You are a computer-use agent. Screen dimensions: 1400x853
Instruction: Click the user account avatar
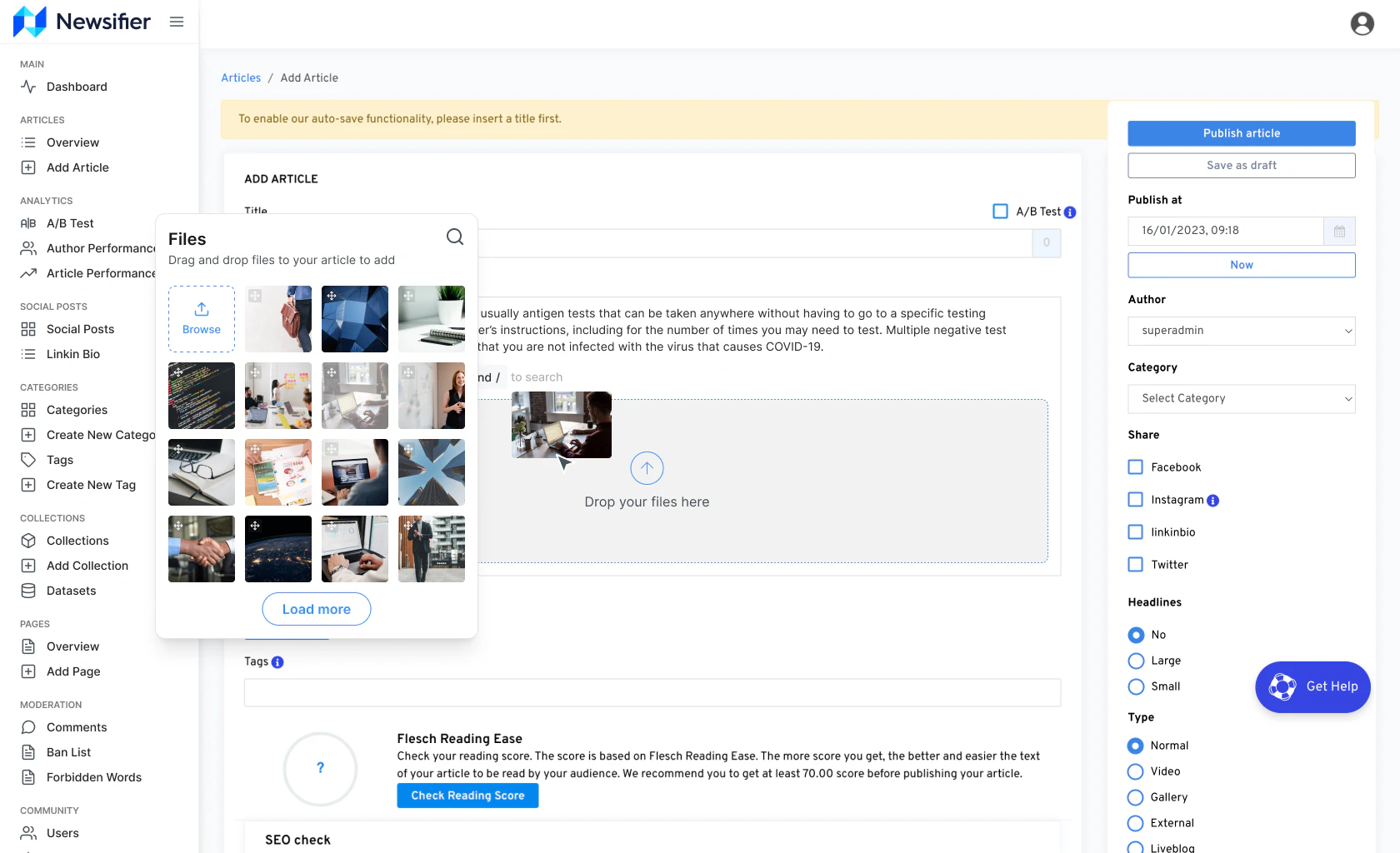tap(1362, 23)
